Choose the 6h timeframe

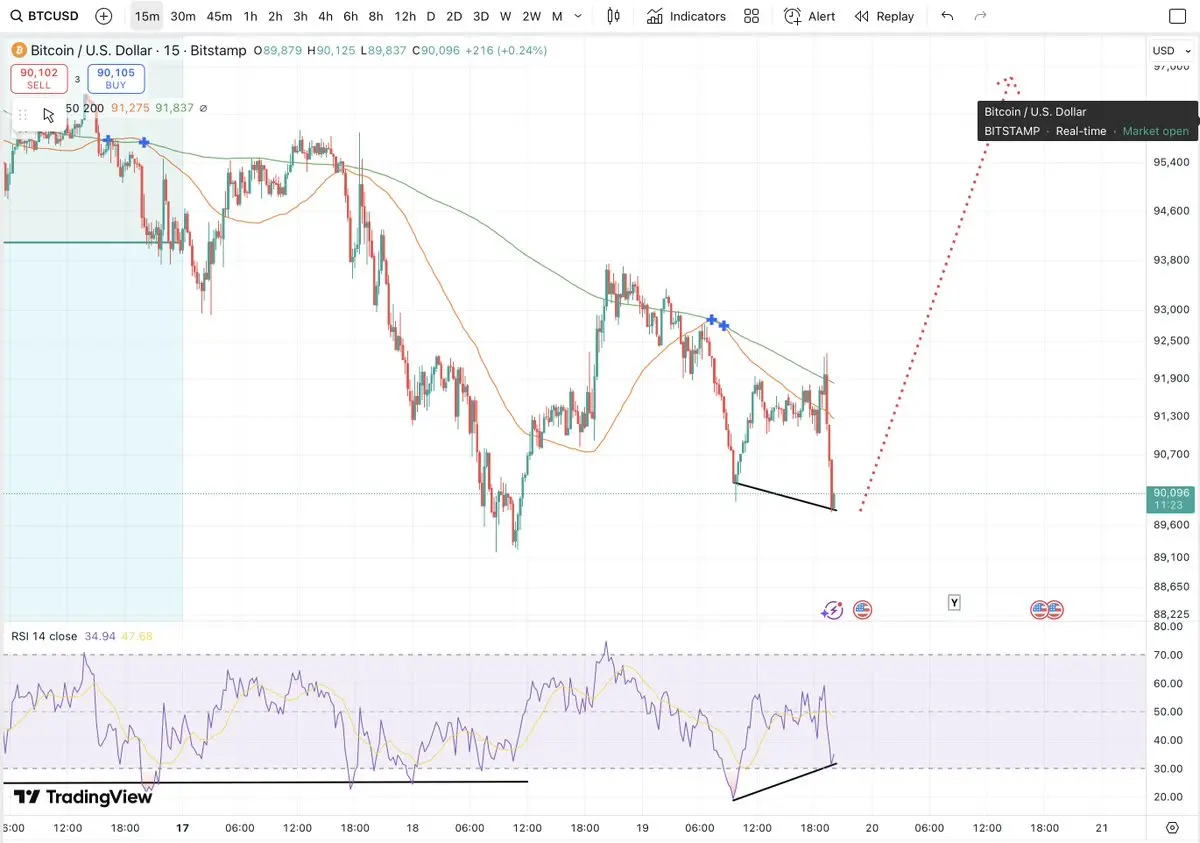pyautogui.click(x=350, y=16)
